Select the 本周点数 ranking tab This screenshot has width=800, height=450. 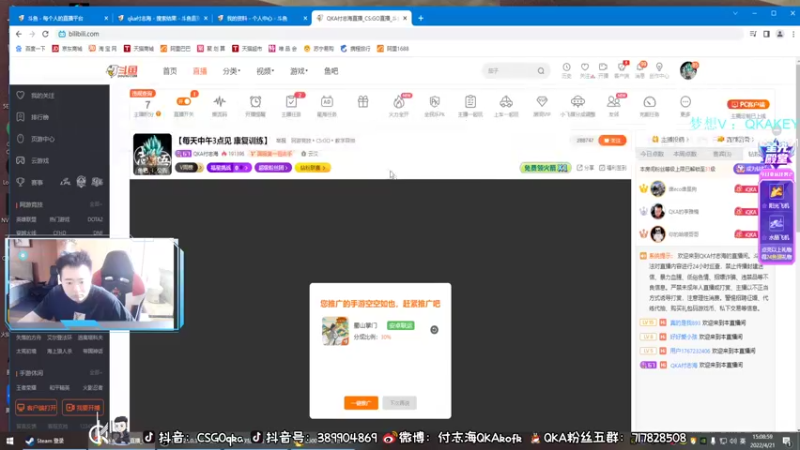(685, 154)
